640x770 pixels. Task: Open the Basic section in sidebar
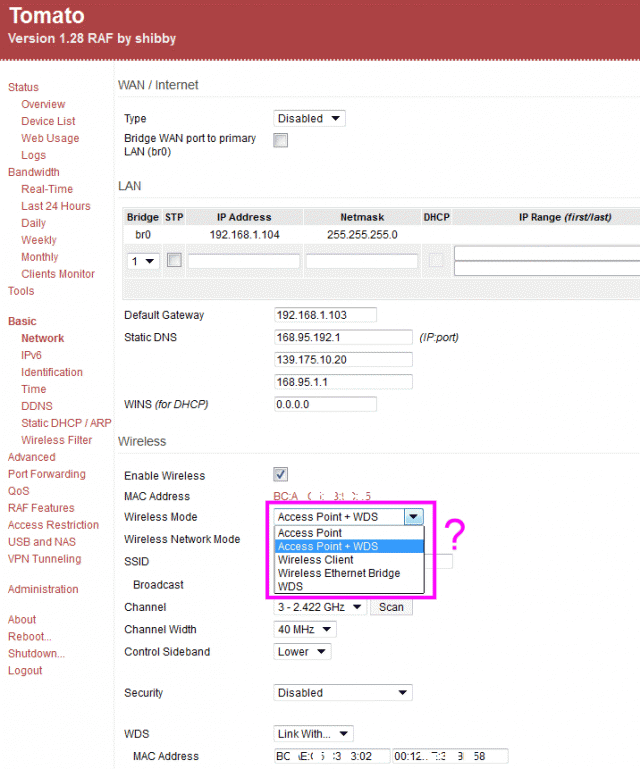click(x=22, y=321)
